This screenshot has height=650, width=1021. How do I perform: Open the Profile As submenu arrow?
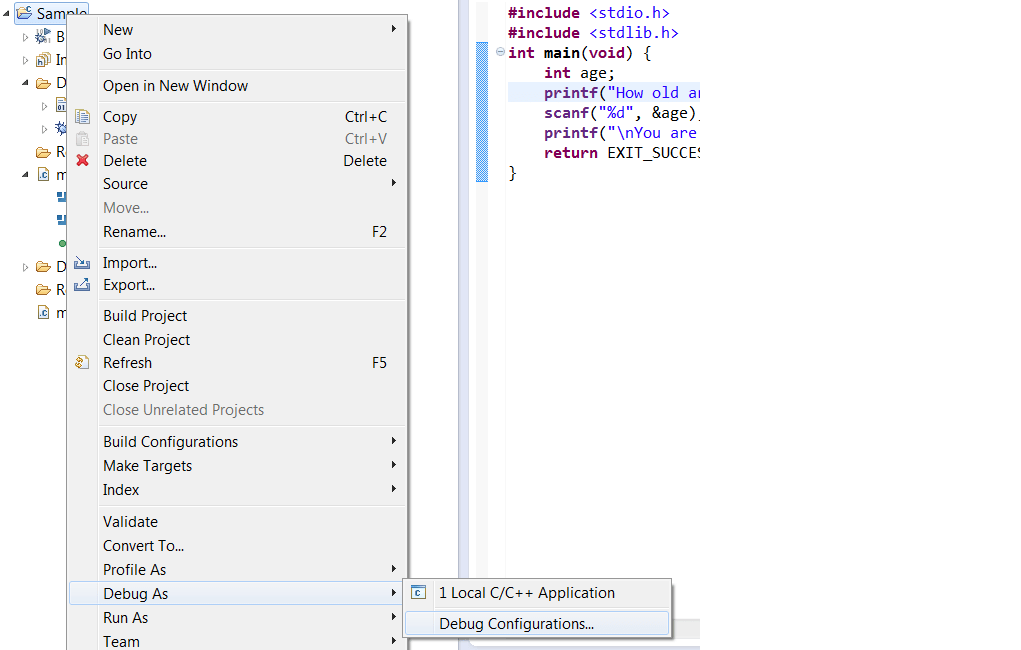point(394,569)
